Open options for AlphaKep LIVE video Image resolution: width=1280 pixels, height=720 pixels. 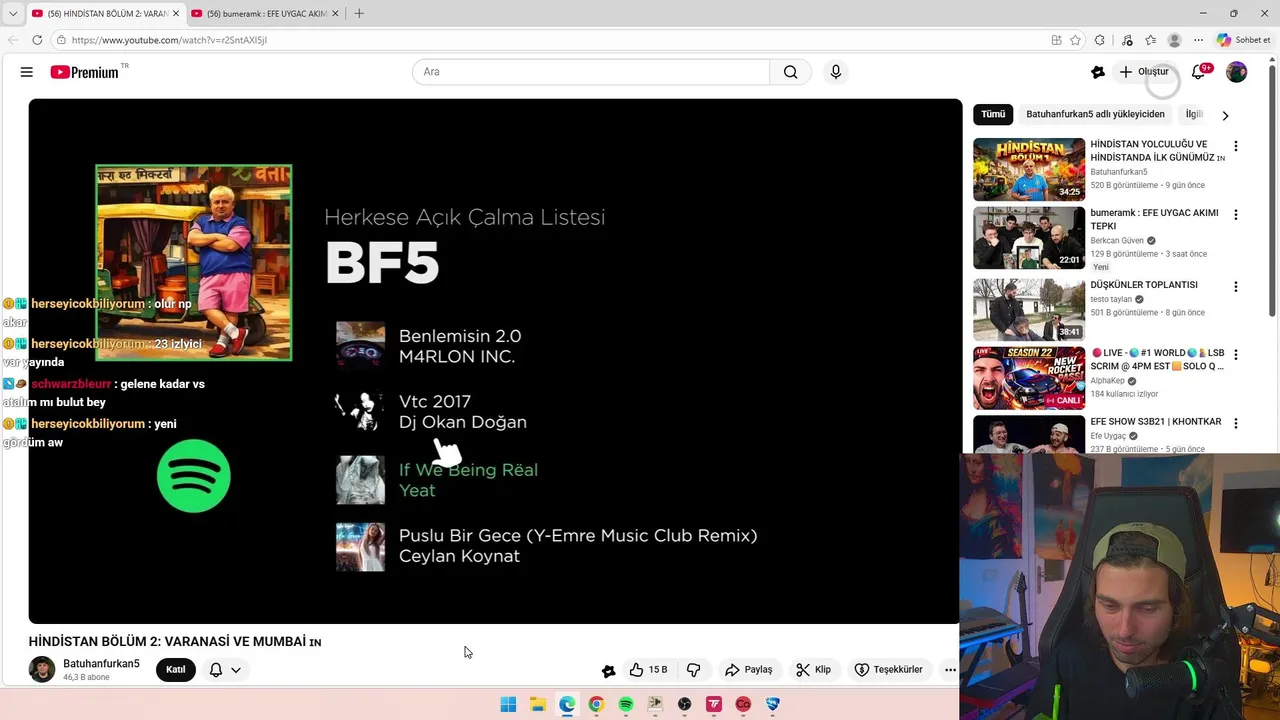(x=1236, y=354)
